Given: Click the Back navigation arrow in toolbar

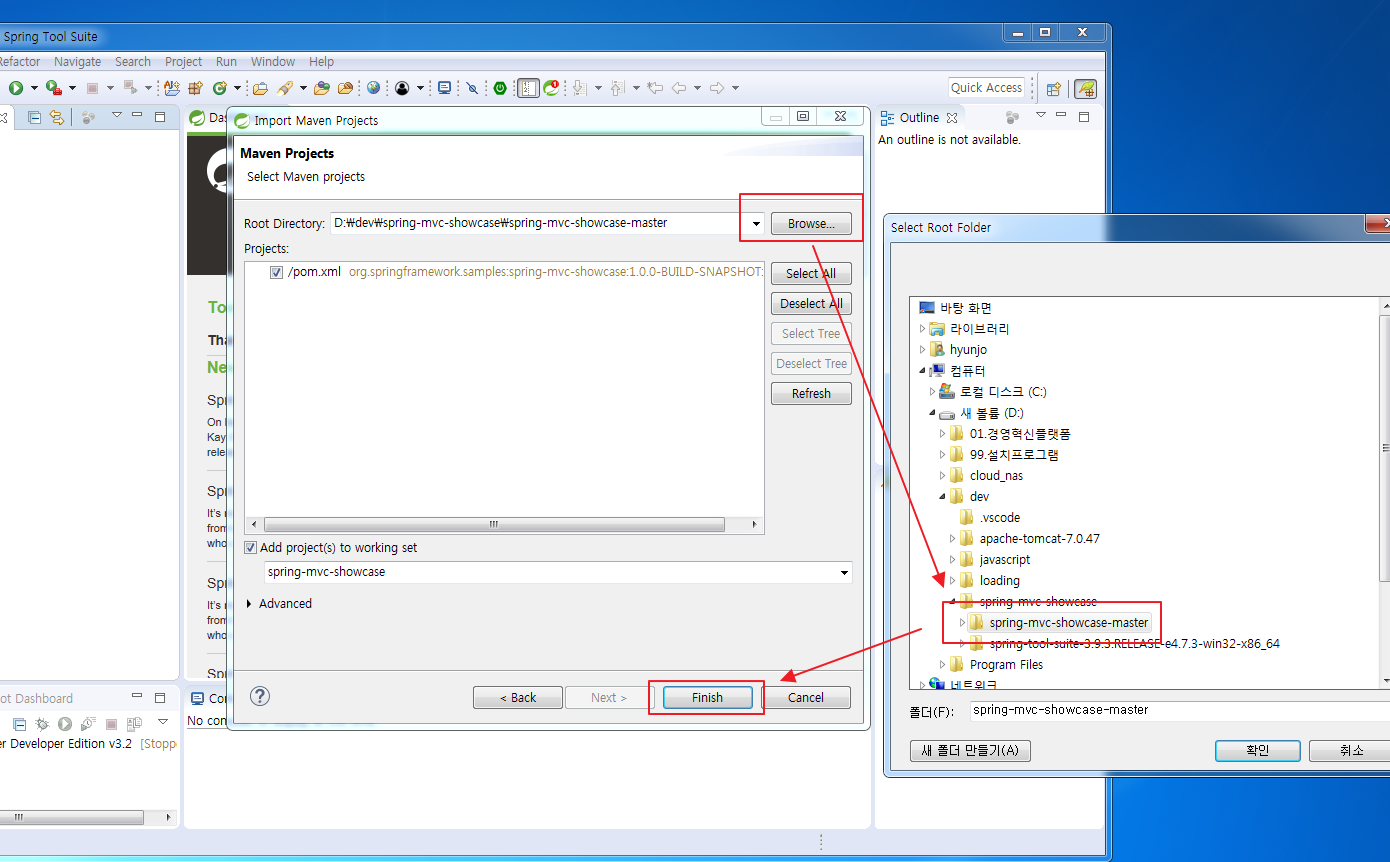Looking at the screenshot, I should 679,88.
